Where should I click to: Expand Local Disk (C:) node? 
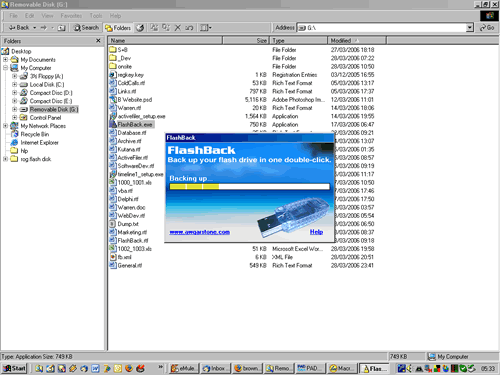coord(15,84)
